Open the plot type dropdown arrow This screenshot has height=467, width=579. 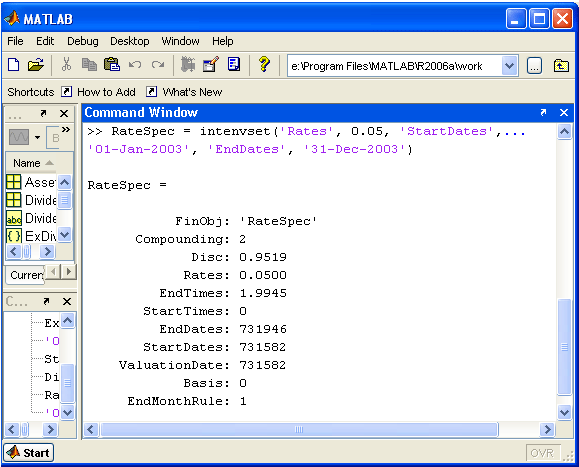click(37, 137)
